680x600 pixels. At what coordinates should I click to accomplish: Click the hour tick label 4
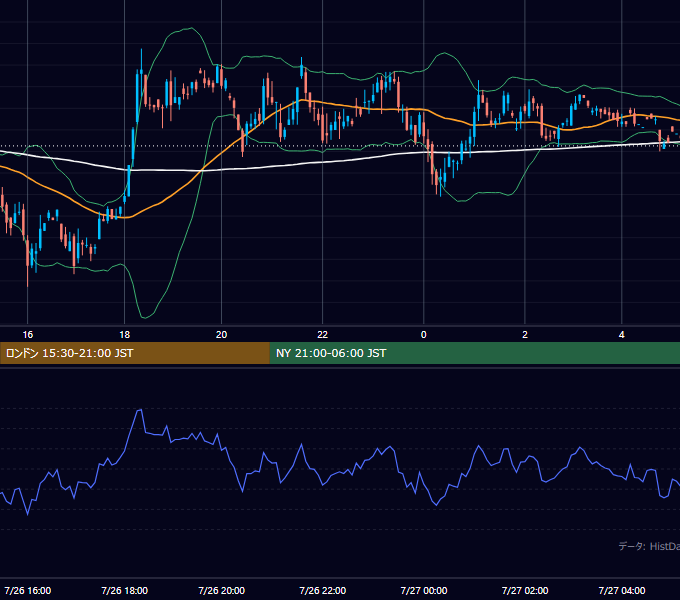(x=622, y=335)
